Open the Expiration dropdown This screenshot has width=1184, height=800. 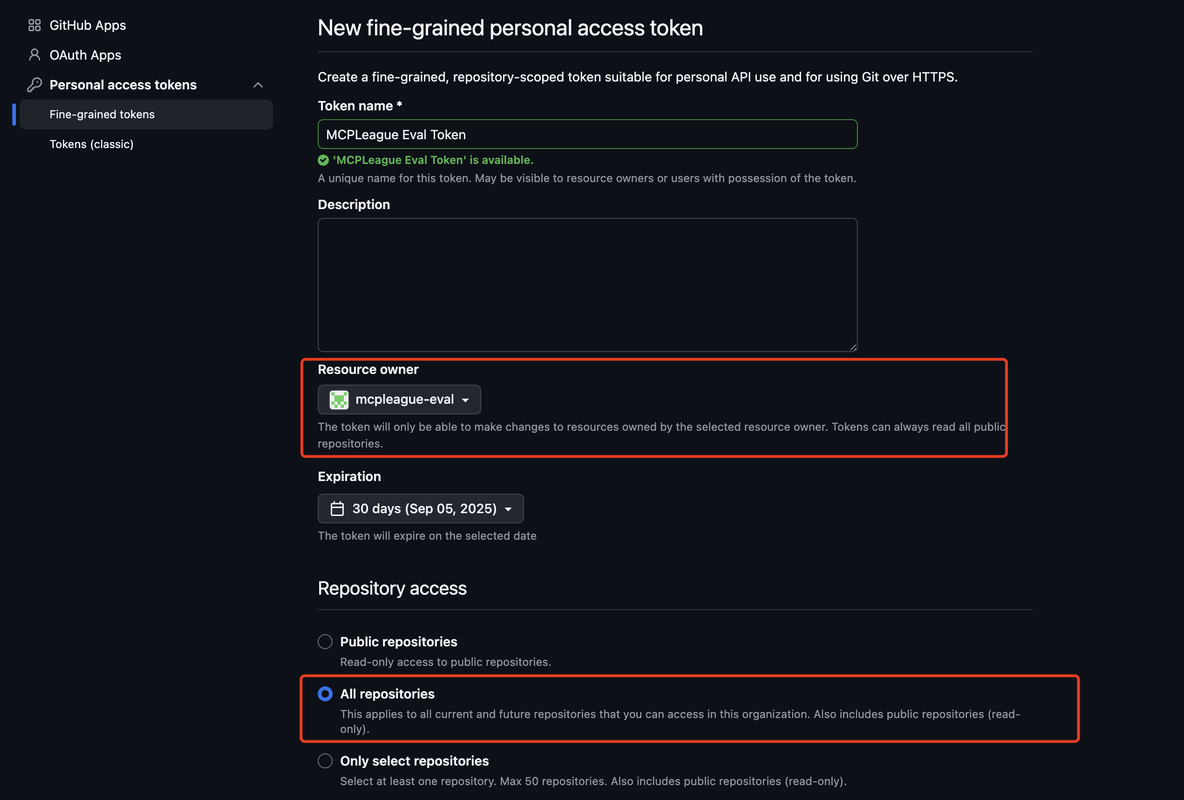pyautogui.click(x=420, y=508)
